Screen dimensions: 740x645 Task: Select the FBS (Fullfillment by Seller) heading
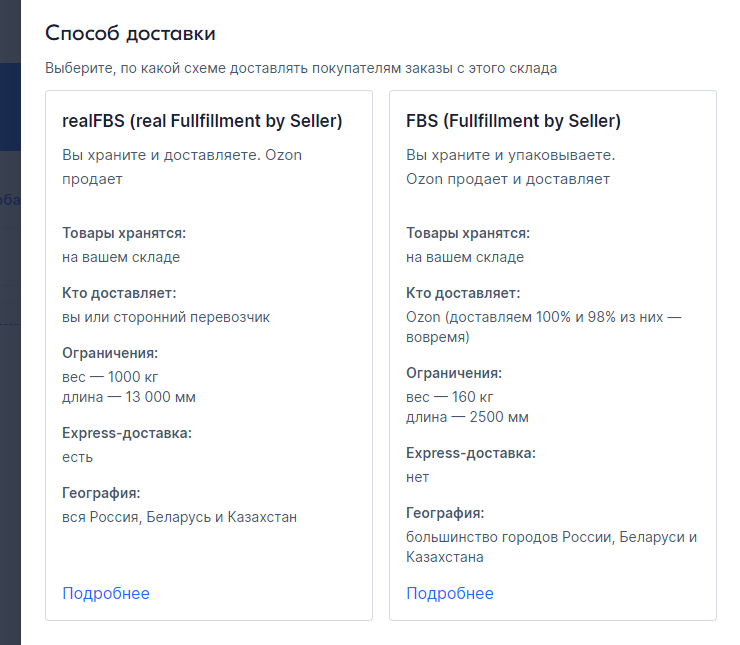pyautogui.click(x=513, y=121)
